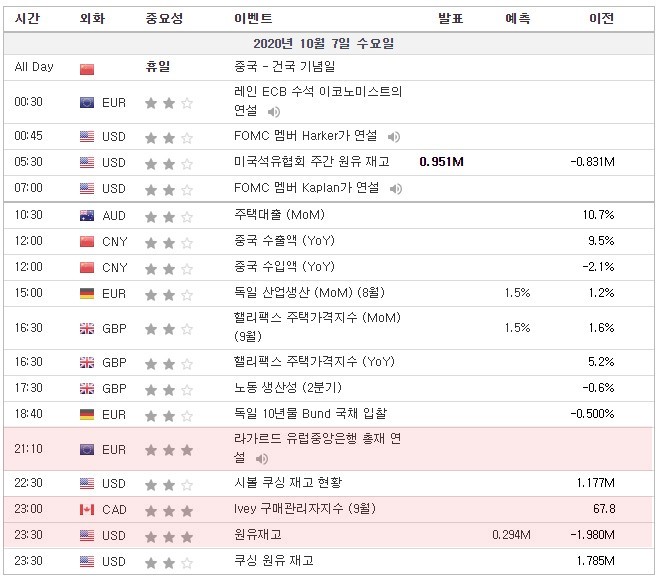Click speaker icon next to FOMC 멤버 Harker가 연설
The height and width of the screenshot is (577, 657).
[393, 137]
